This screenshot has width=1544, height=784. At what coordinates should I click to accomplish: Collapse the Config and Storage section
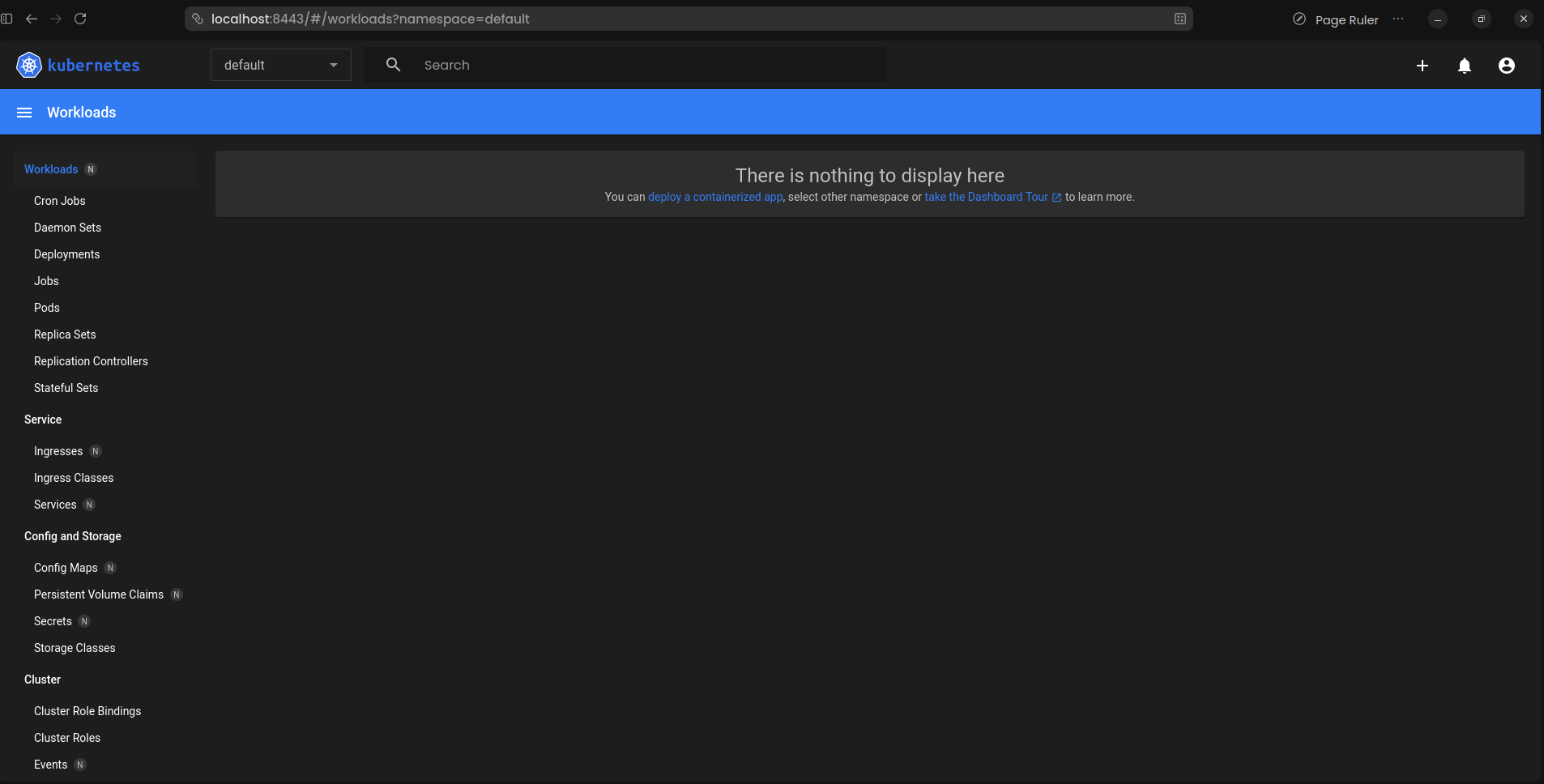tap(72, 536)
